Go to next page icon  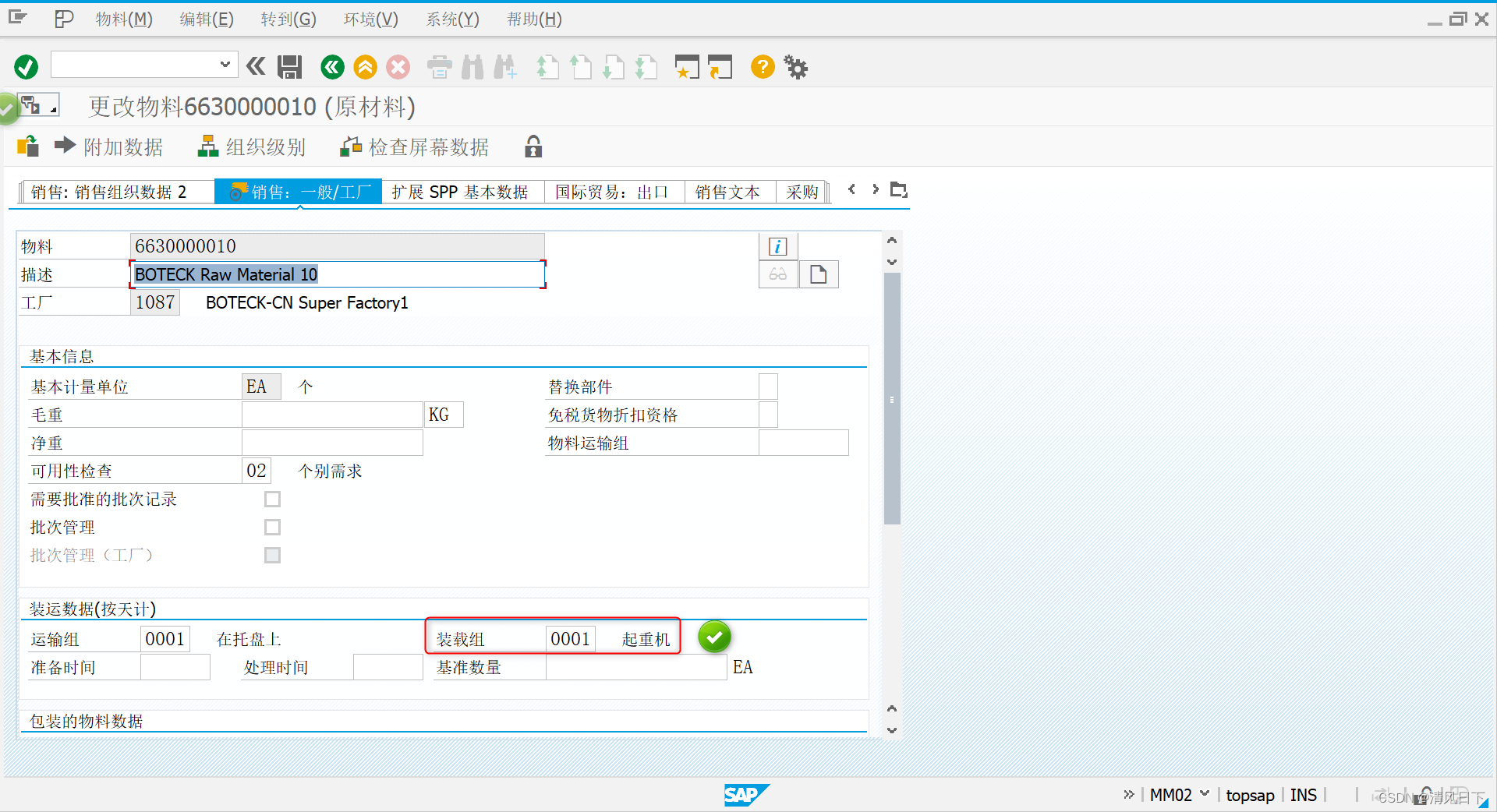click(x=614, y=67)
